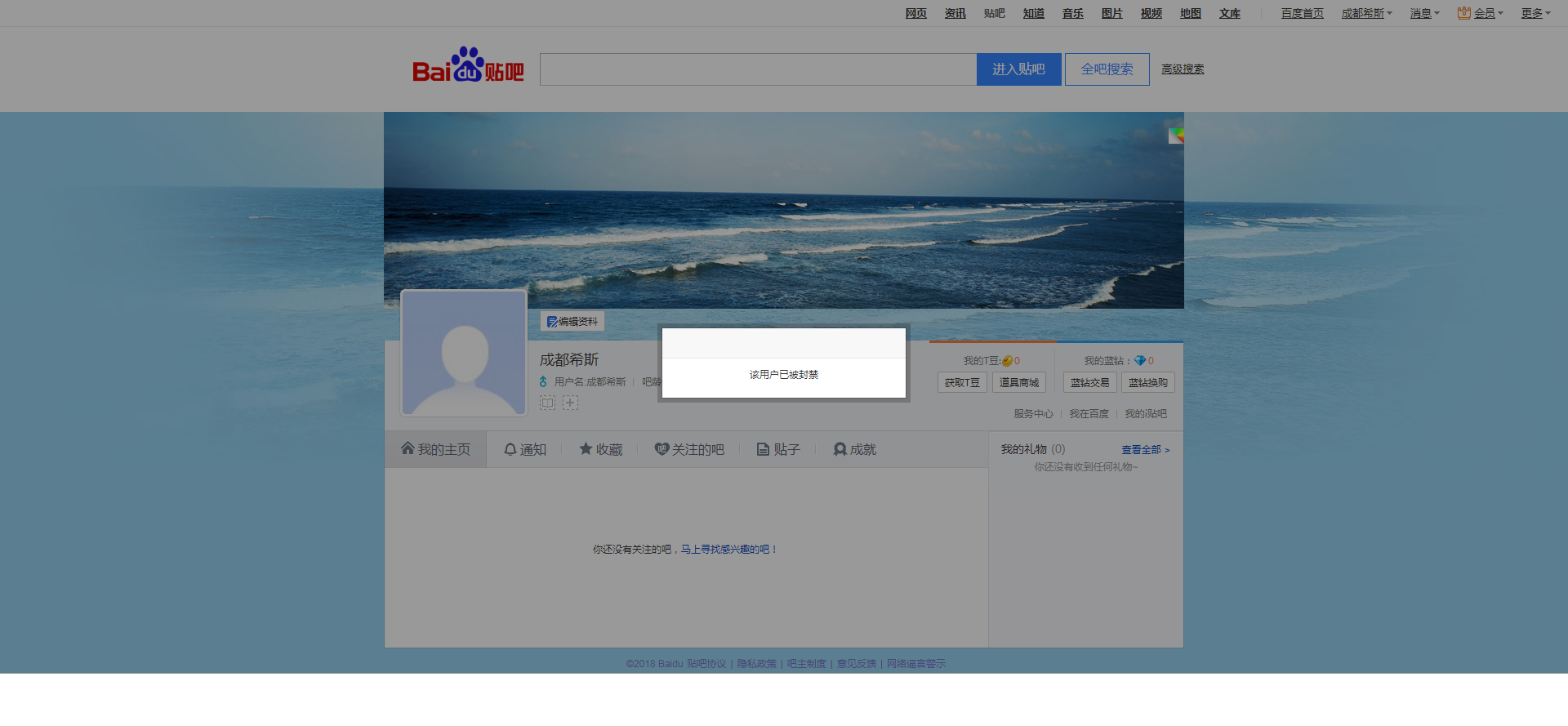Viewport: 1568px width, 726px height.
Task: Open the 服务中心 link
Action: click(1033, 414)
